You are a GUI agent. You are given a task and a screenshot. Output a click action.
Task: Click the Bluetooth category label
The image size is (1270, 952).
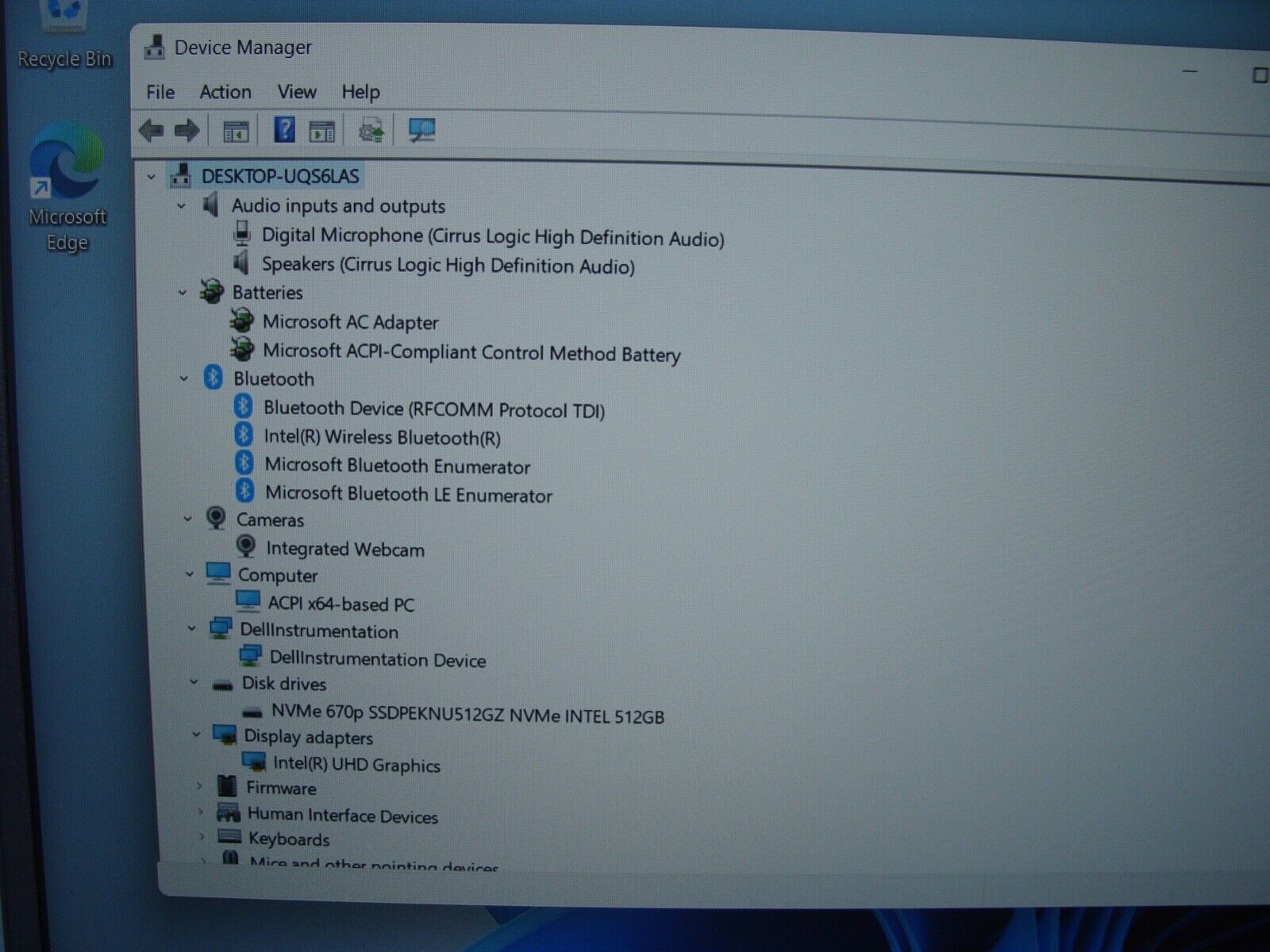pyautogui.click(x=274, y=379)
